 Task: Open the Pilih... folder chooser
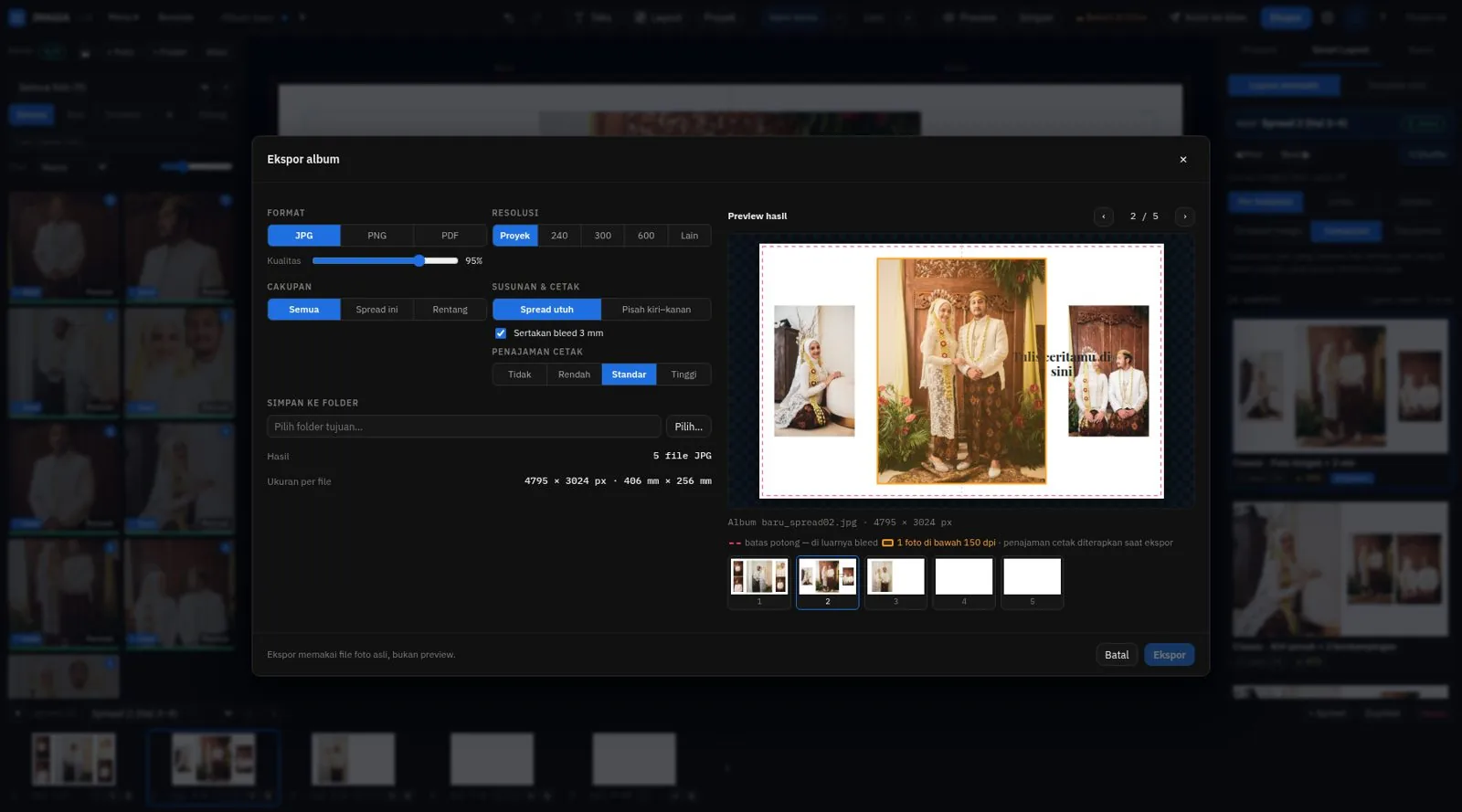click(x=689, y=427)
